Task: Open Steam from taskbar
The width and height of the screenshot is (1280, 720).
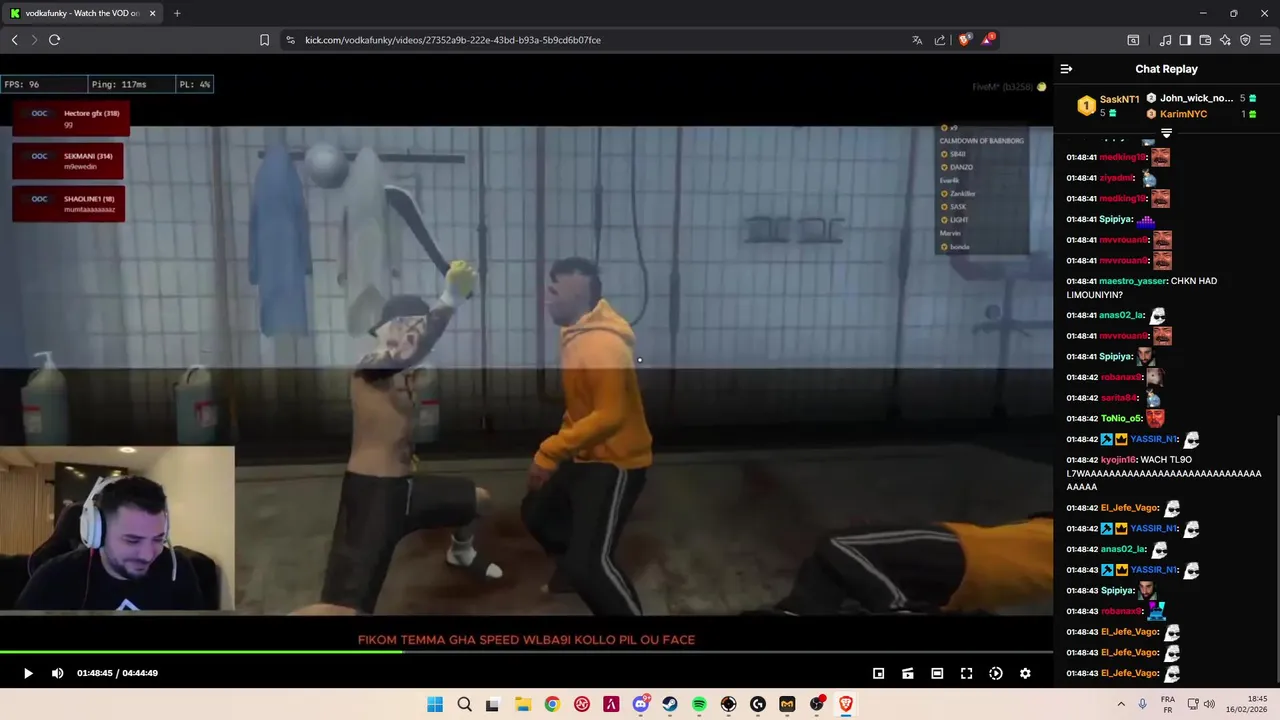Action: pyautogui.click(x=670, y=704)
